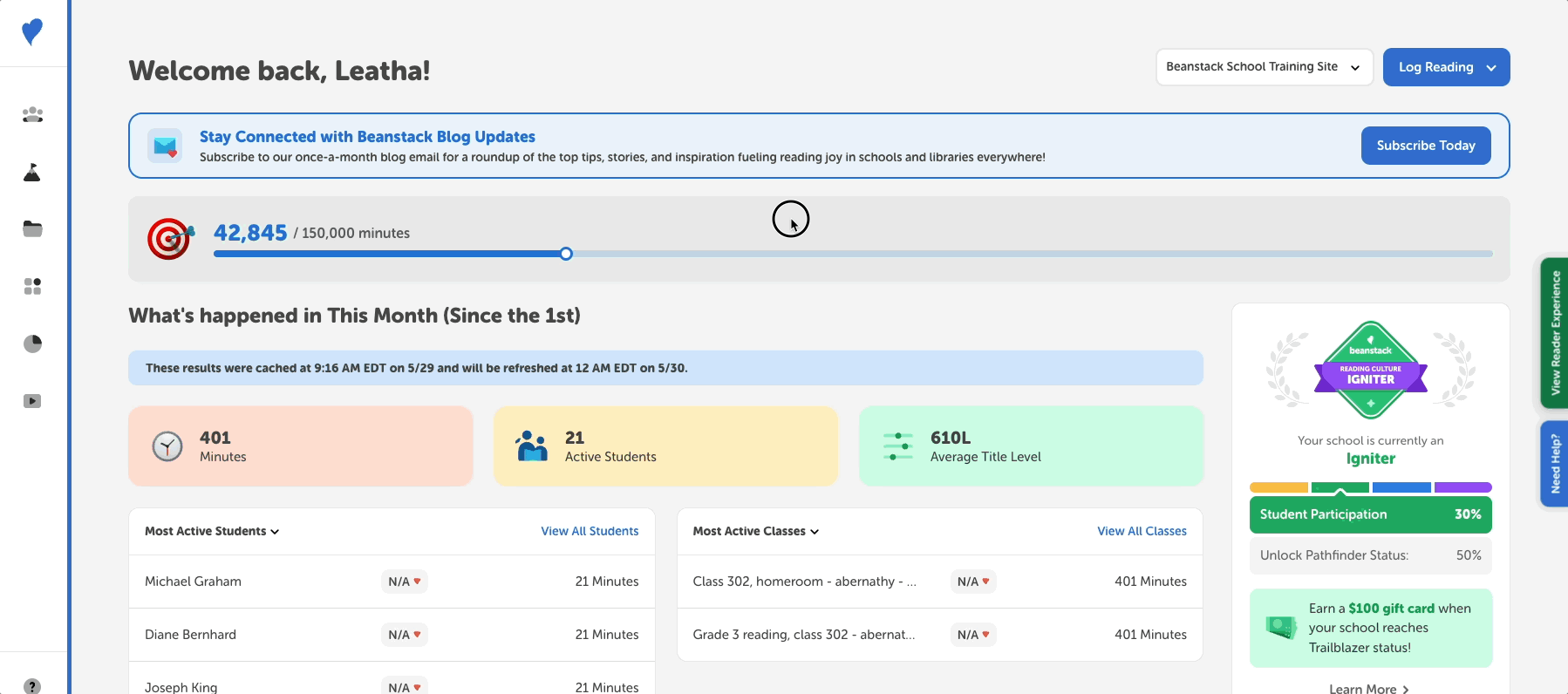Open View Reader Experience side tab

pos(1555,333)
